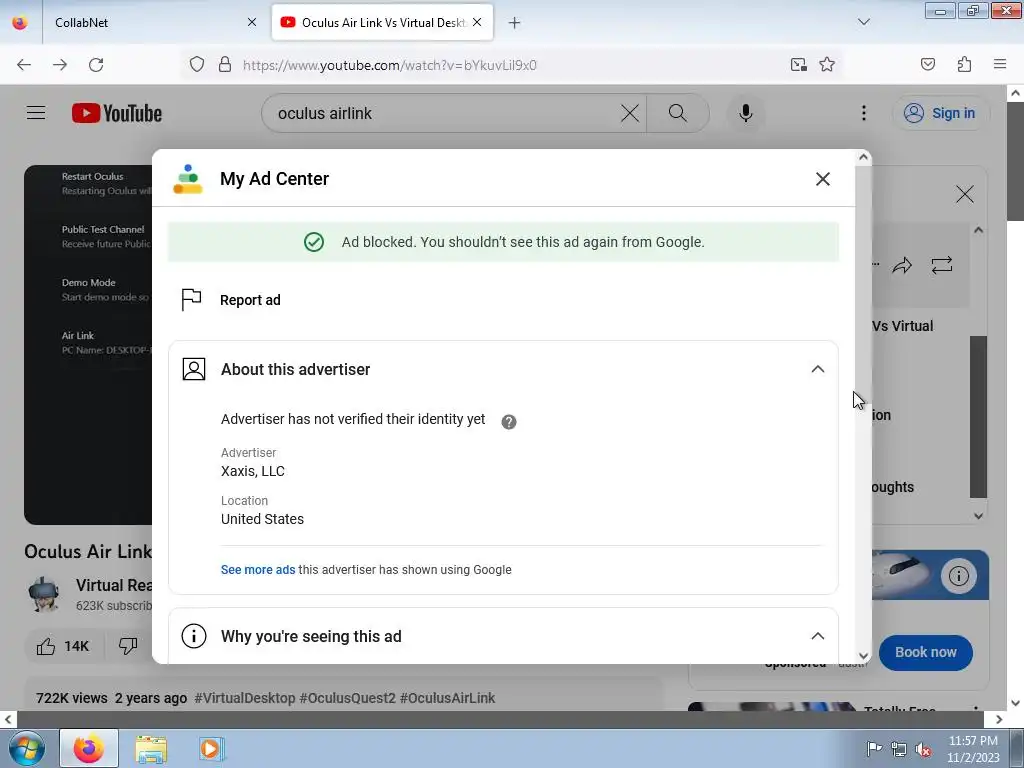Start voice search with the microphone
The height and width of the screenshot is (768, 1024).
[x=745, y=113]
